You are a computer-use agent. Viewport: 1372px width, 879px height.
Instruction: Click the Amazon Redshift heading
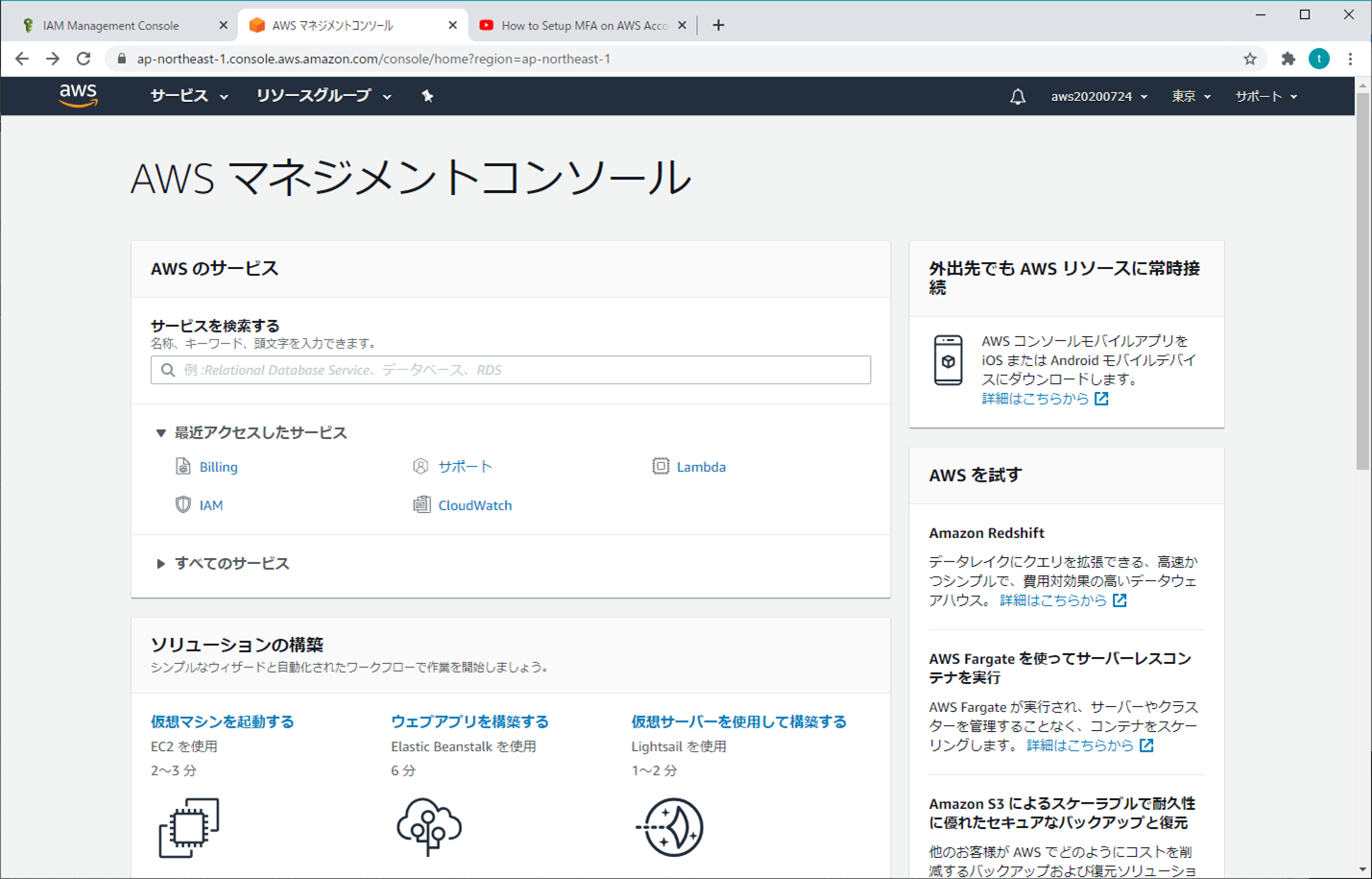[986, 533]
